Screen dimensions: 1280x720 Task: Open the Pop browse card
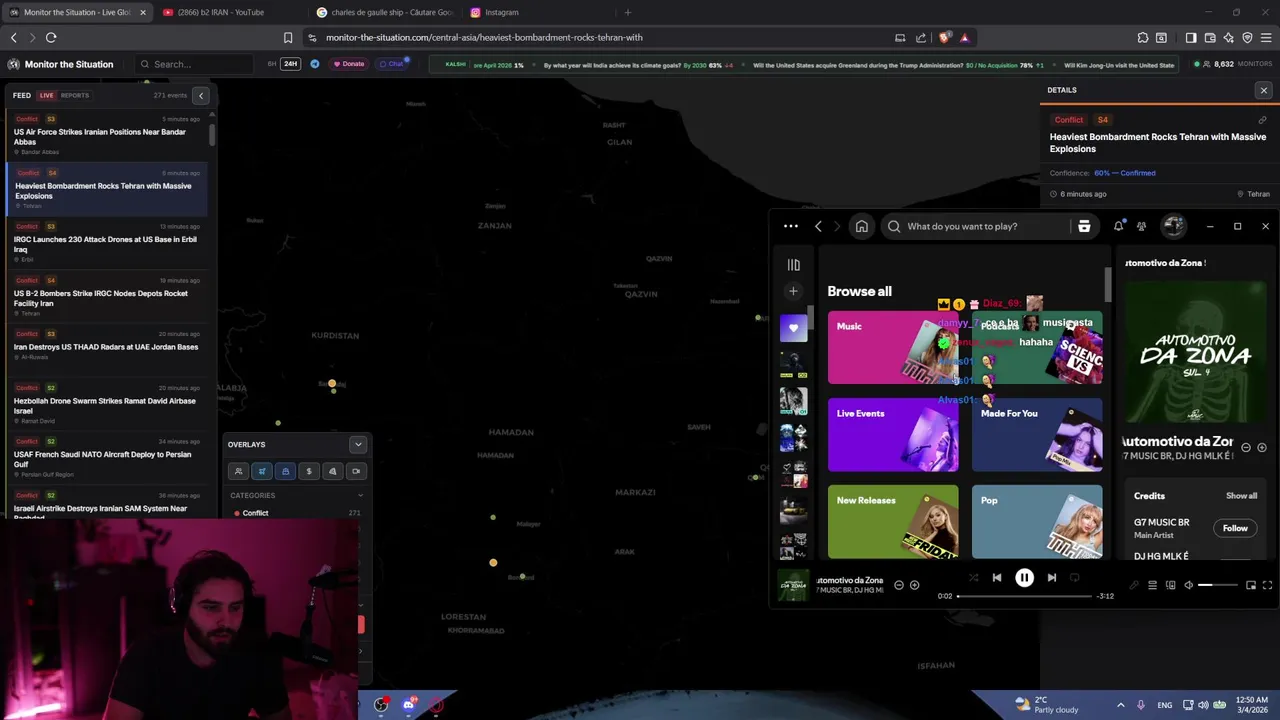click(x=1037, y=521)
